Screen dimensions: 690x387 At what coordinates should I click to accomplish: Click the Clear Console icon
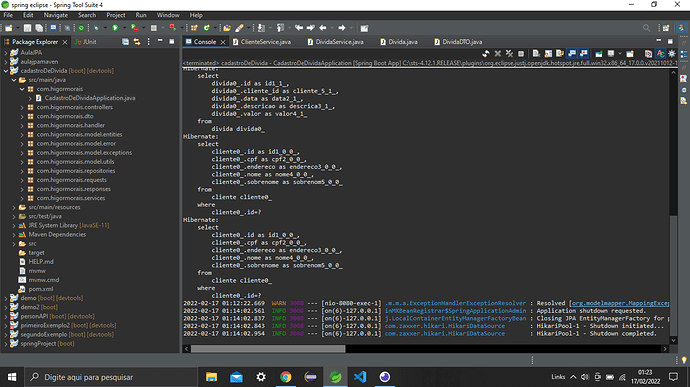coord(536,54)
